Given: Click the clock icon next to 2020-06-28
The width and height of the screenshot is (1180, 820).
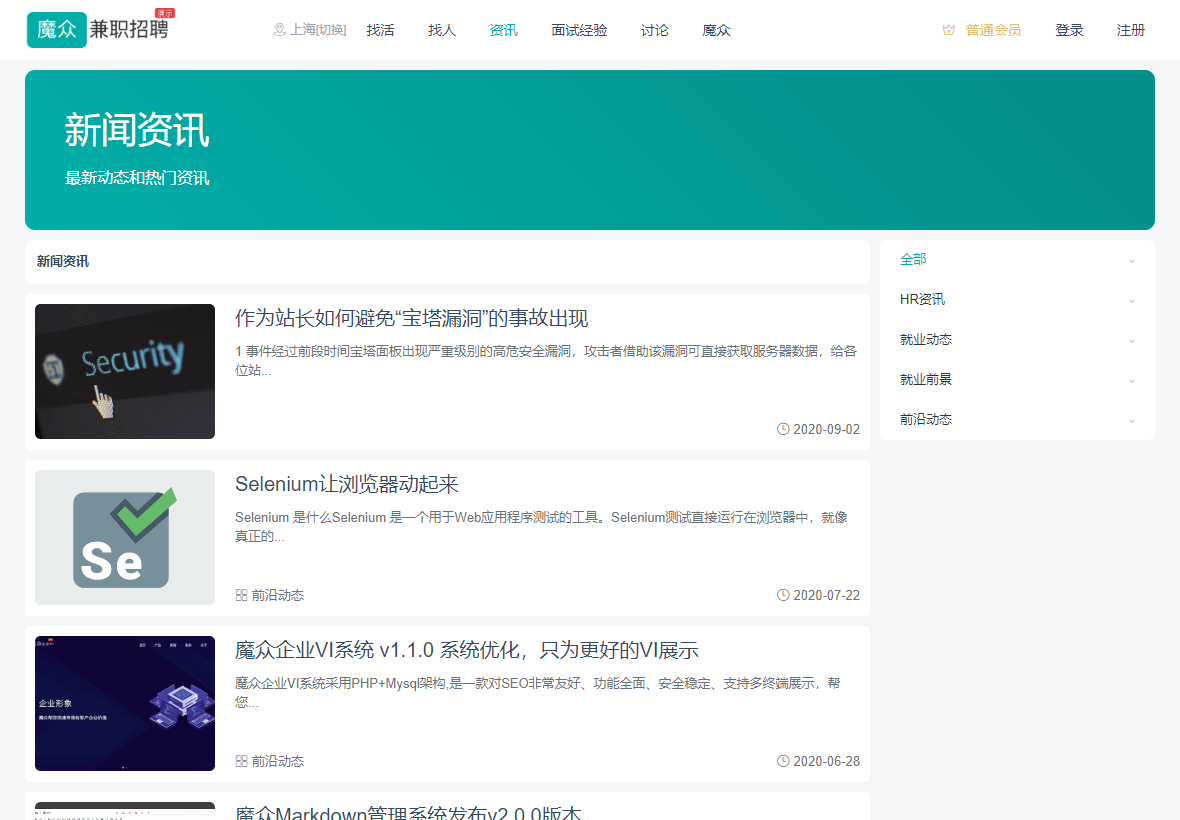Looking at the screenshot, I should tap(783, 761).
